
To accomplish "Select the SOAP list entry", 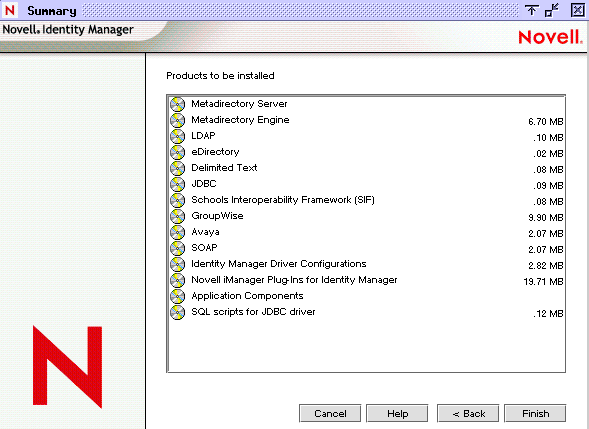I will [x=204, y=248].
